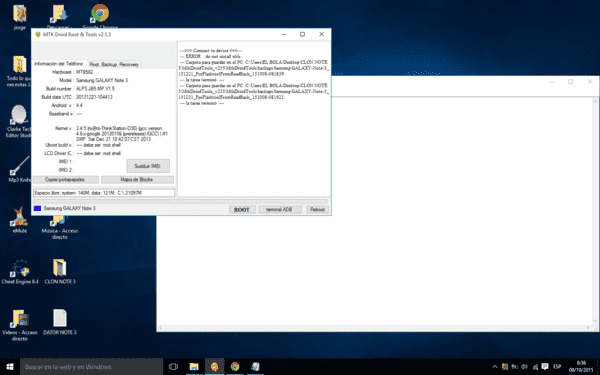The image size is (600, 375).
Task: Click the MTK Droid Tools title bar icon
Action: (x=38, y=34)
